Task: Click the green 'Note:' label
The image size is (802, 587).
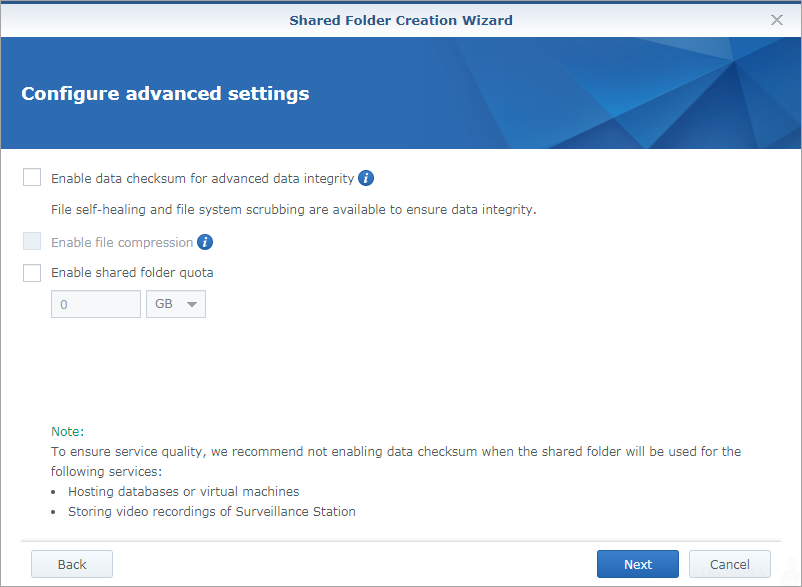Action: pyautogui.click(x=68, y=432)
